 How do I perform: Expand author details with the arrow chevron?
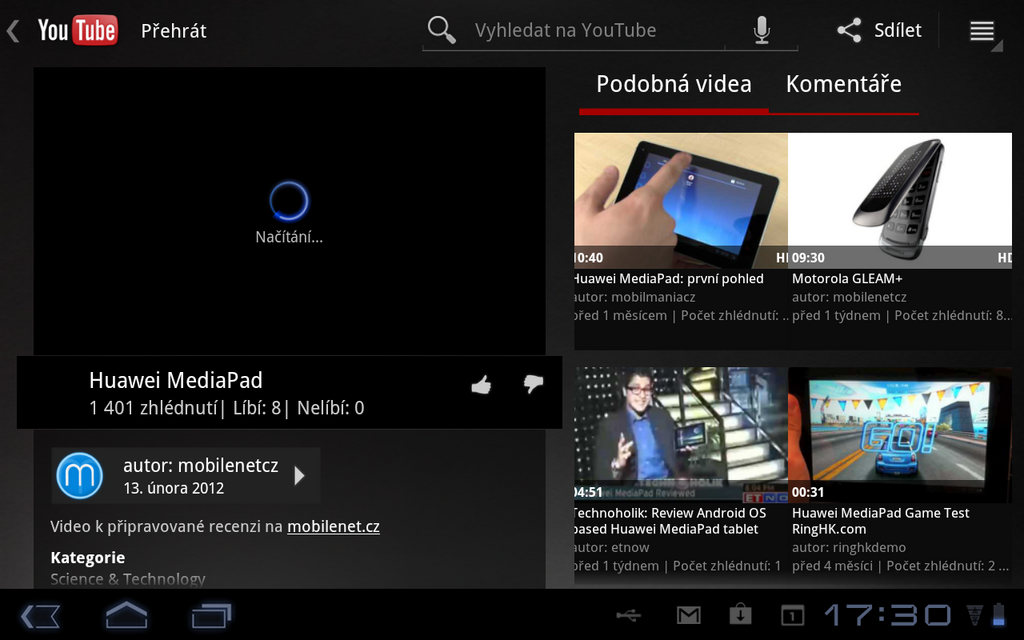[299, 477]
